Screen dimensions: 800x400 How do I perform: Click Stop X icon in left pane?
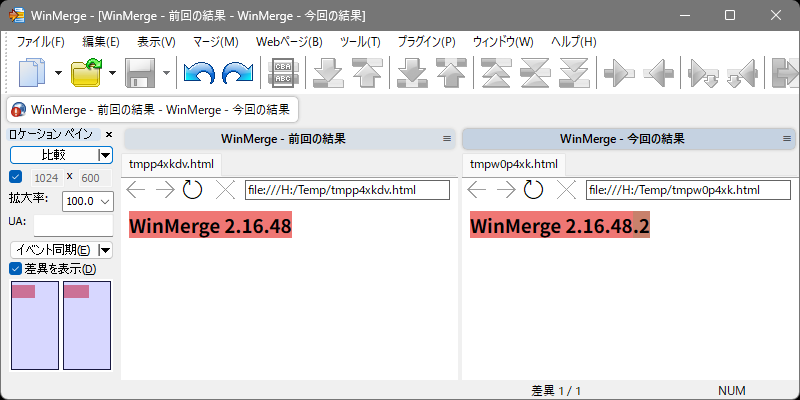pyautogui.click(x=225, y=190)
